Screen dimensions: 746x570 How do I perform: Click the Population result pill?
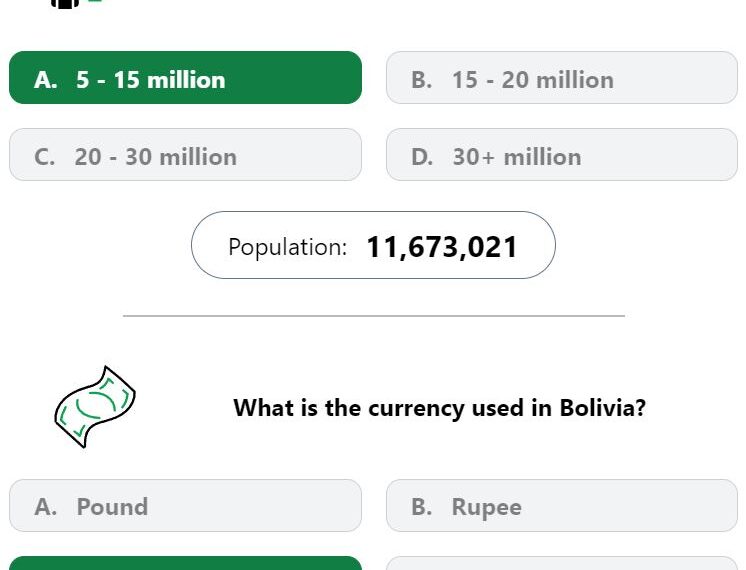tap(373, 245)
